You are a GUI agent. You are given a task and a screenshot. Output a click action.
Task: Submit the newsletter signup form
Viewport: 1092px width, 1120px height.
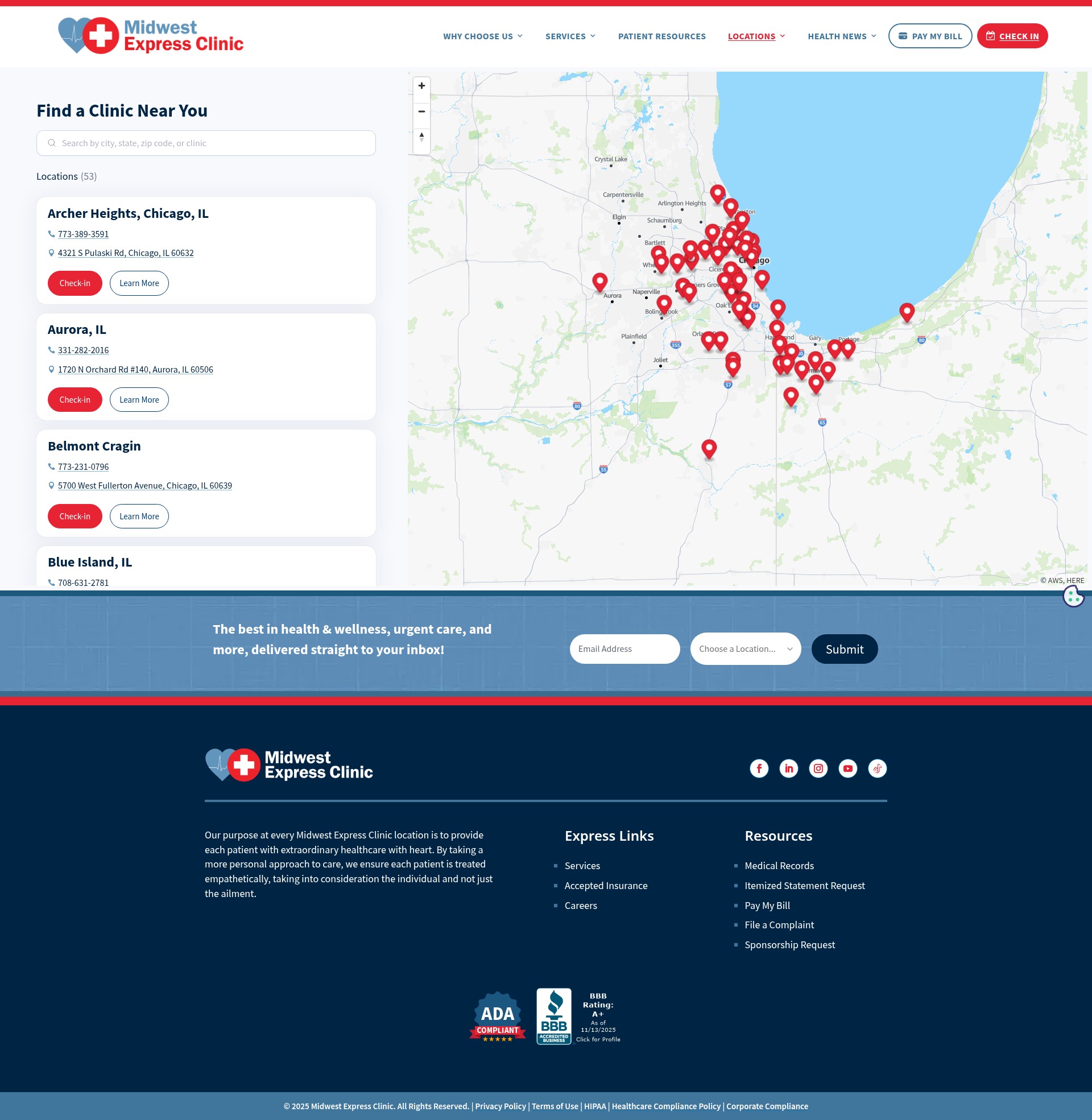point(844,649)
